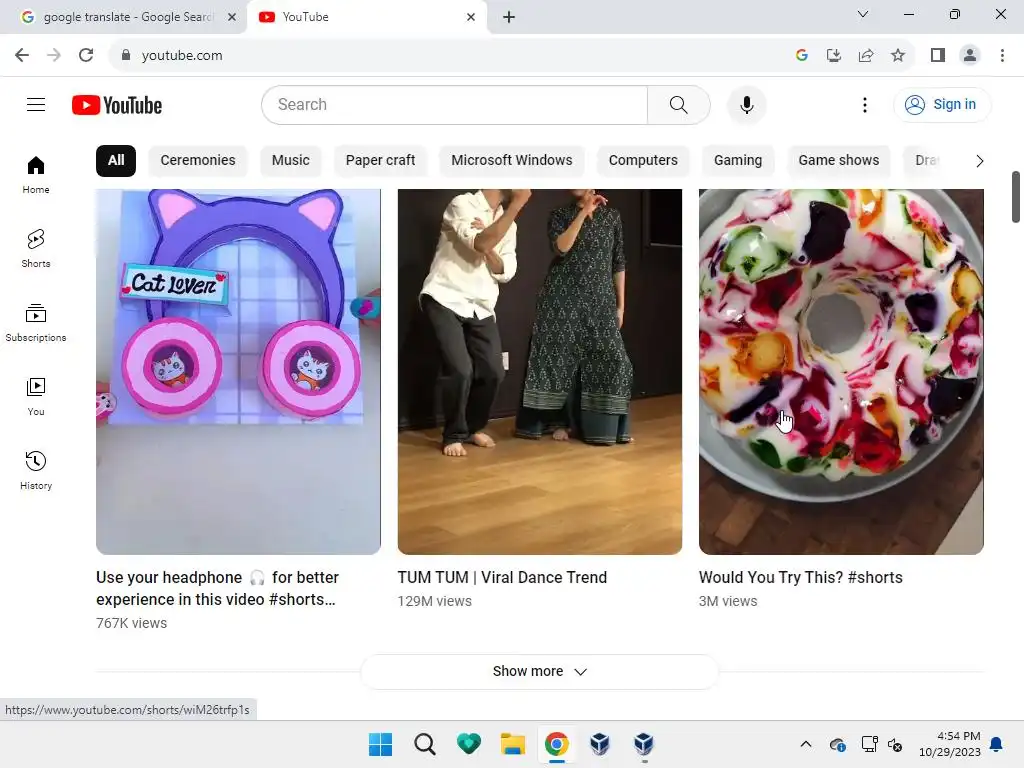Viewport: 1024px width, 768px height.
Task: Click the address bar URL
Action: pyautogui.click(x=182, y=56)
